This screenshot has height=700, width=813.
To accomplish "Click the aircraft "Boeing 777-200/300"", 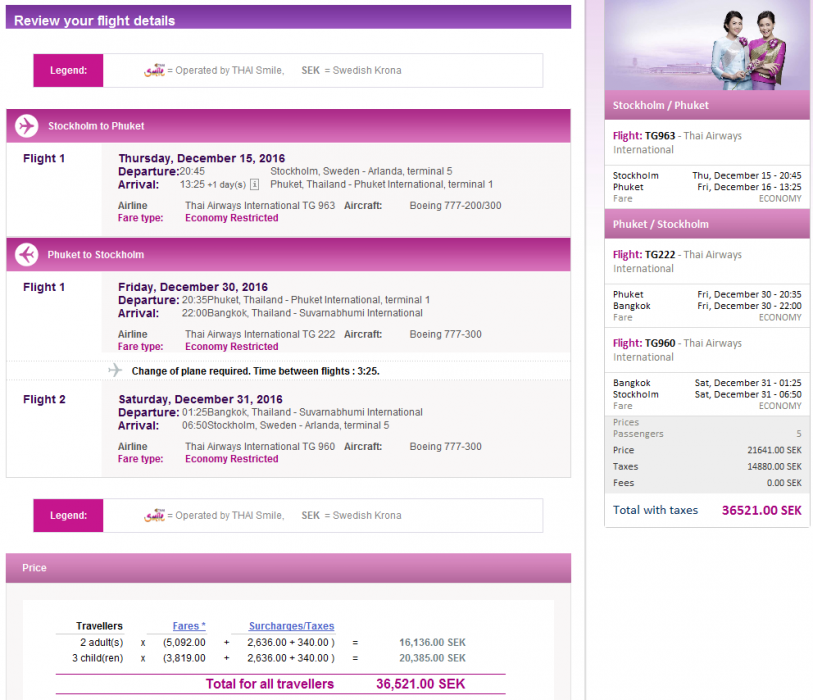I will [455, 205].
